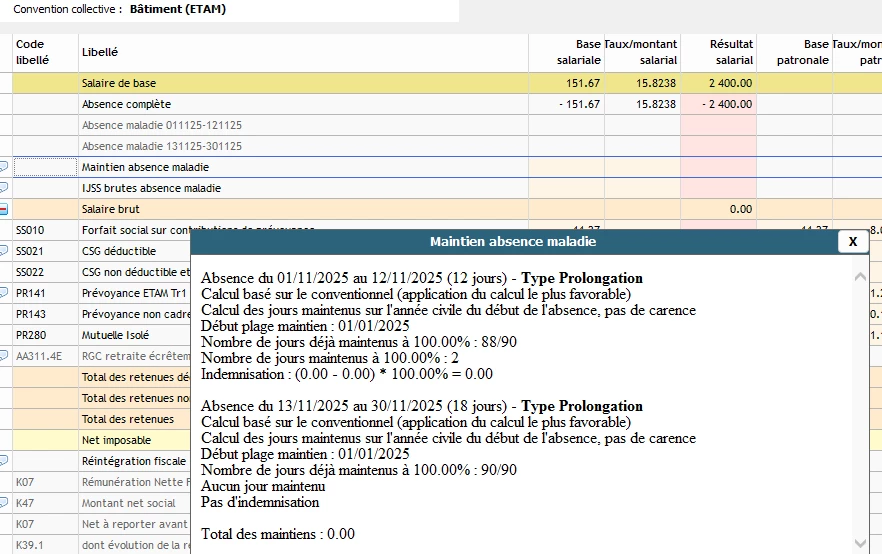
Task: Open comment bubble on IJSS brutes absence maladie row
Action: [3, 188]
